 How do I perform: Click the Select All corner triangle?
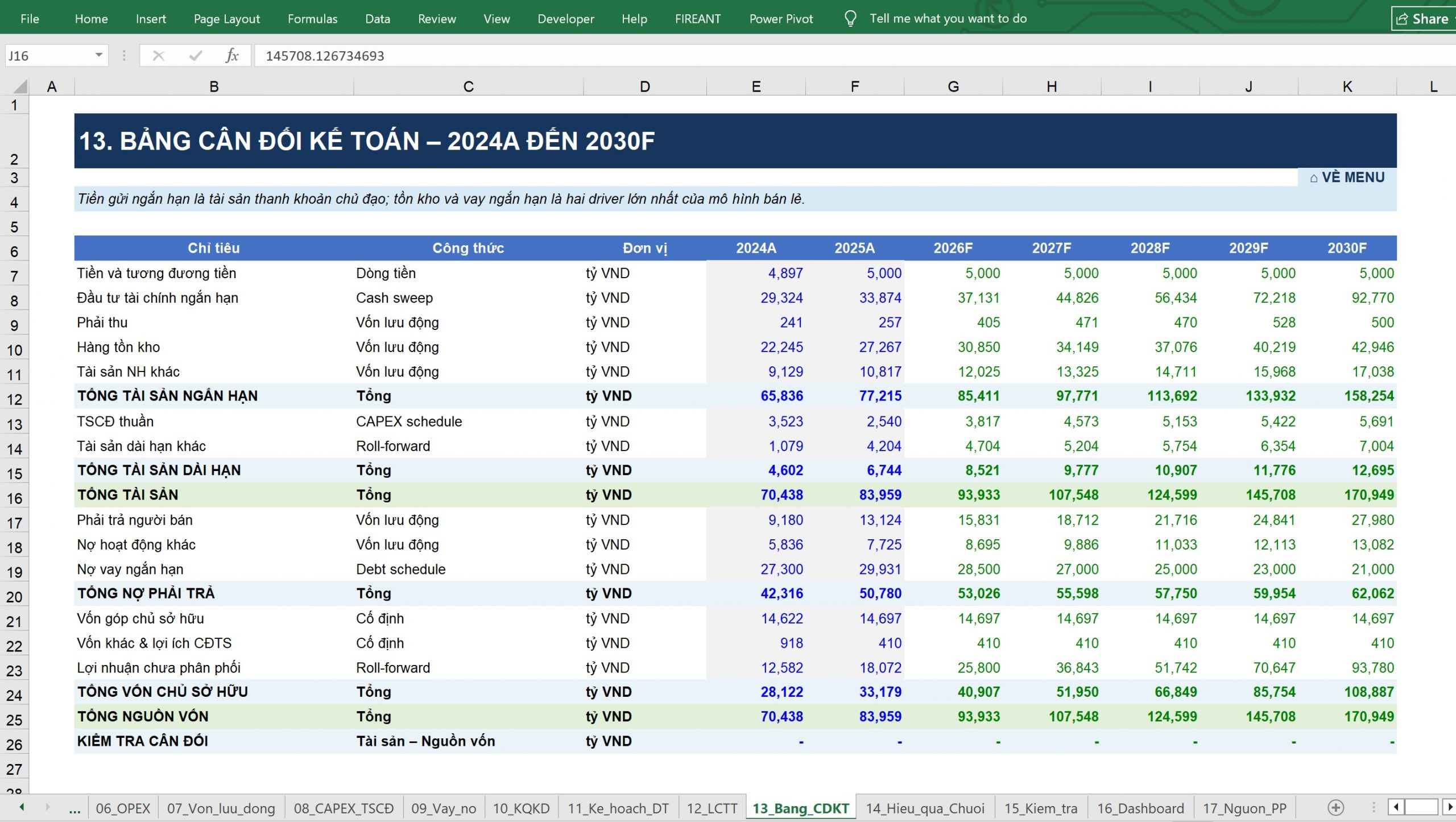pyautogui.click(x=20, y=86)
